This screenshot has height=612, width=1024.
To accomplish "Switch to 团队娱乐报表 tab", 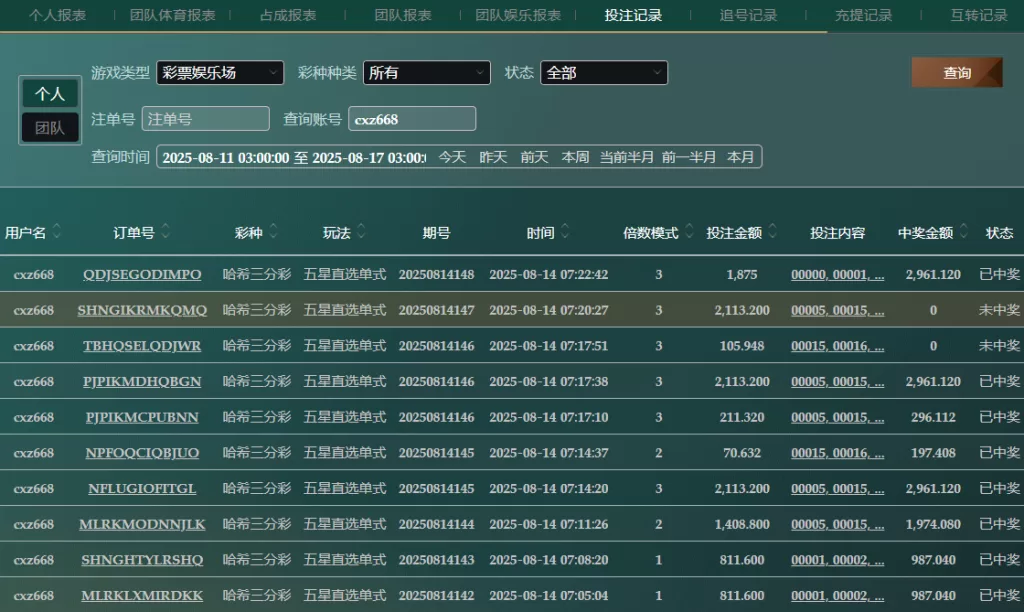I will pyautogui.click(x=518, y=15).
